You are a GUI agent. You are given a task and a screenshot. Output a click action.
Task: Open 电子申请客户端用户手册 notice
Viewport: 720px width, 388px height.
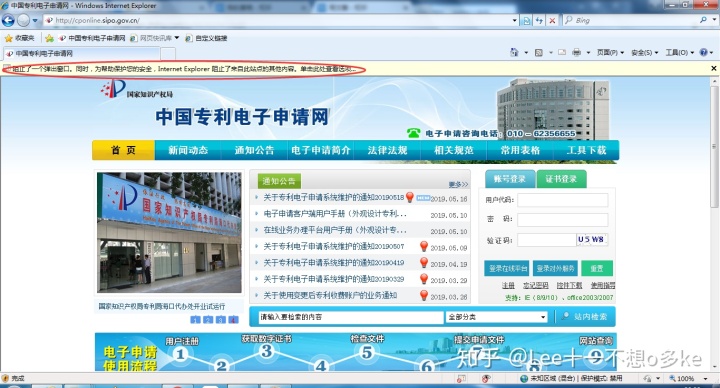click(335, 214)
